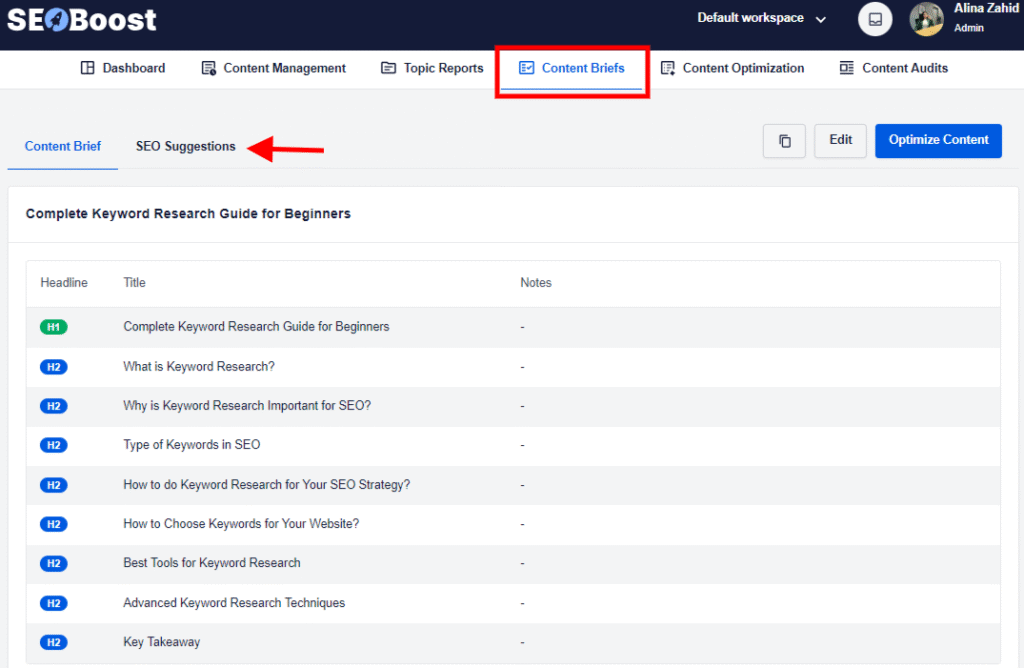
Task: Open the inbox icon in the top bar
Action: pos(875,19)
